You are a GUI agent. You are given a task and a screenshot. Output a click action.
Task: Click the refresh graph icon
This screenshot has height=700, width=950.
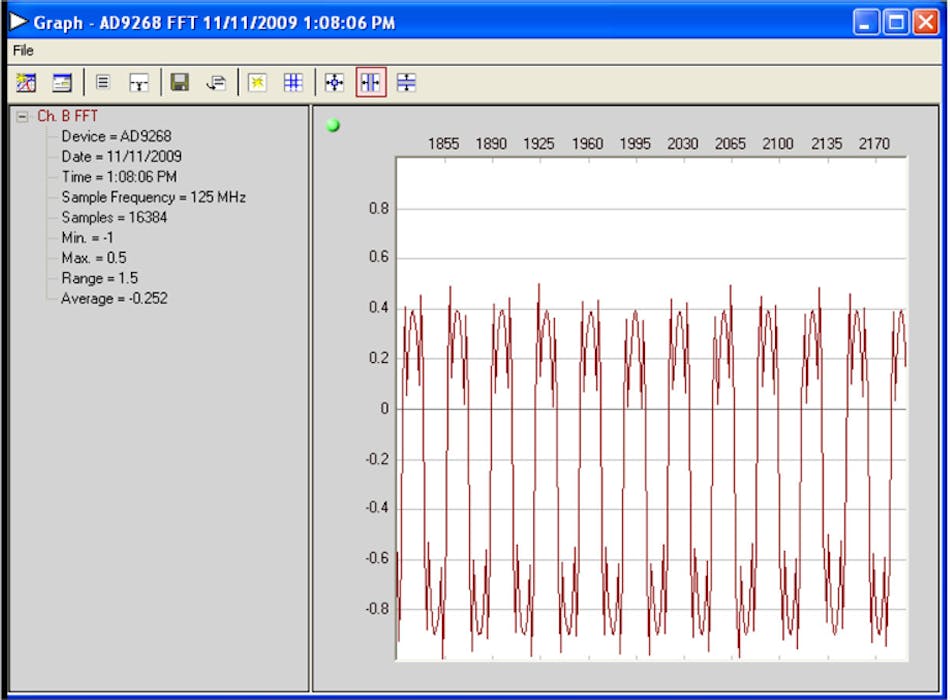tap(257, 83)
